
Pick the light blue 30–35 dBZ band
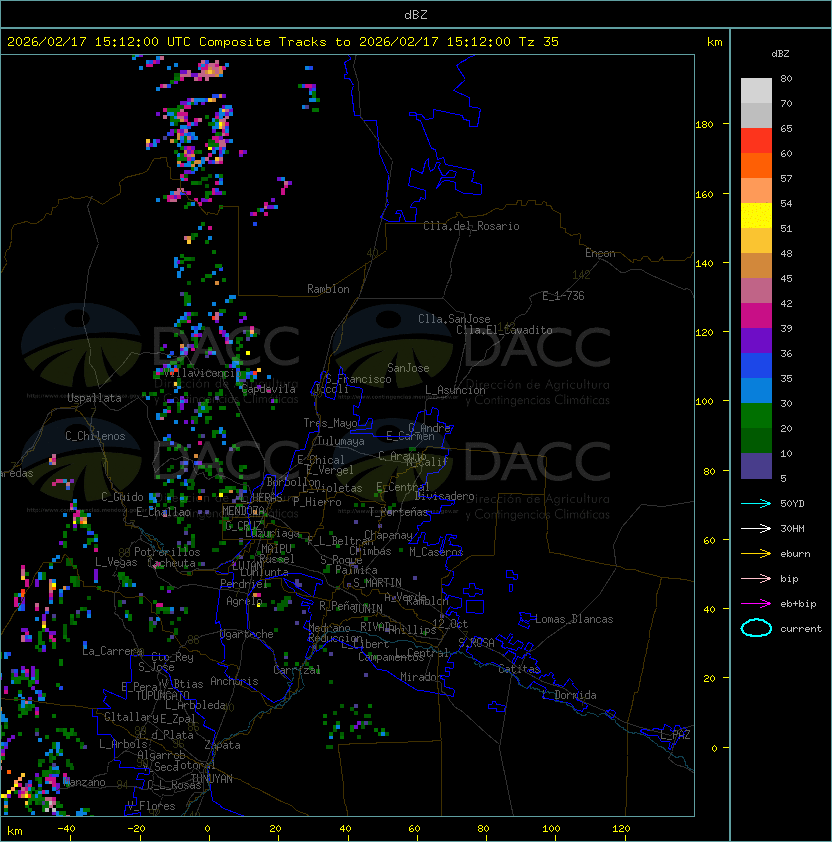point(756,391)
